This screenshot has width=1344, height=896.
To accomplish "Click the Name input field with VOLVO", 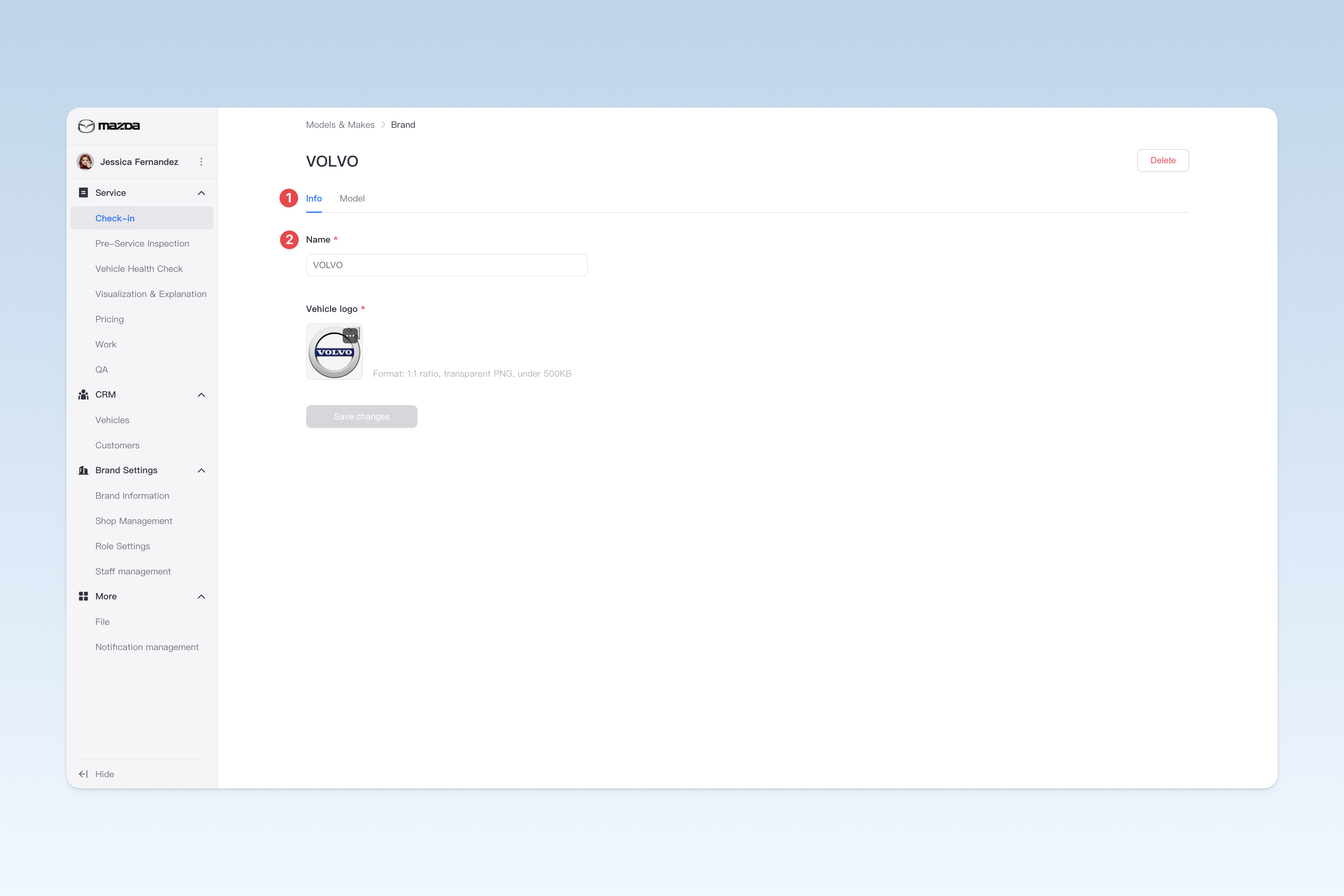I will tap(447, 265).
